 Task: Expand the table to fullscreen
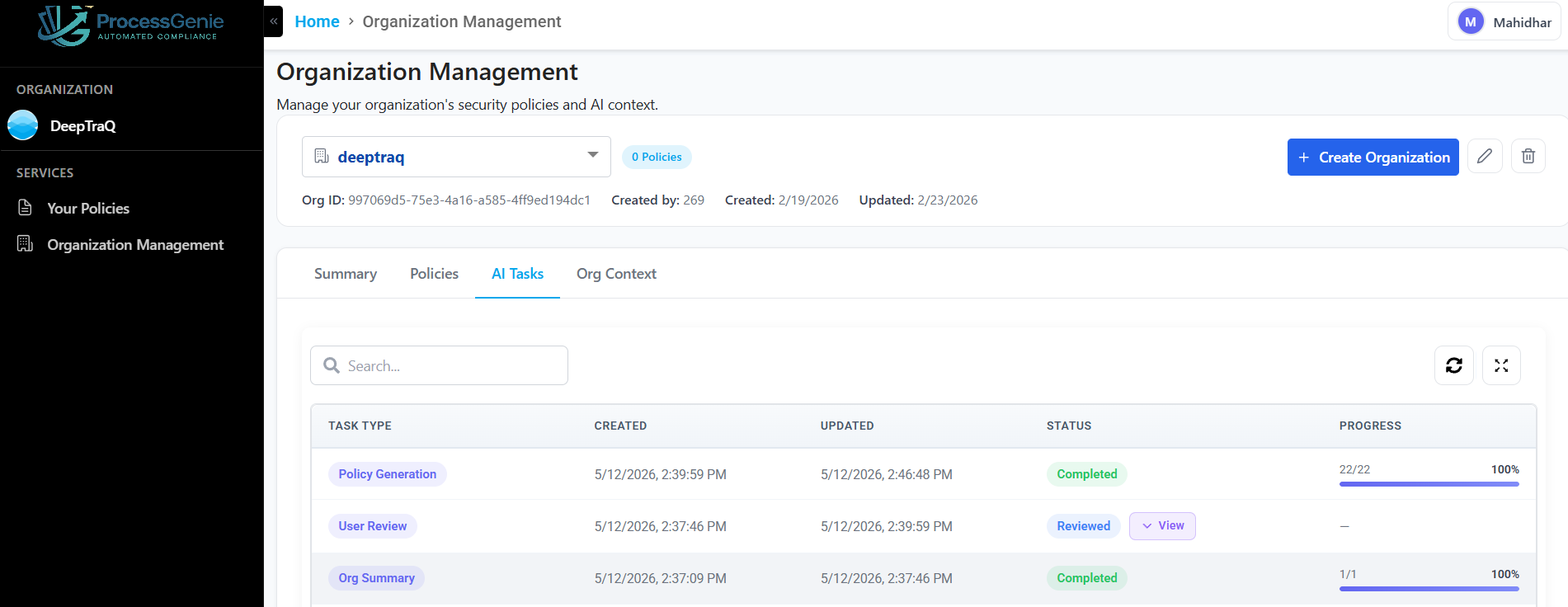[x=1501, y=365]
